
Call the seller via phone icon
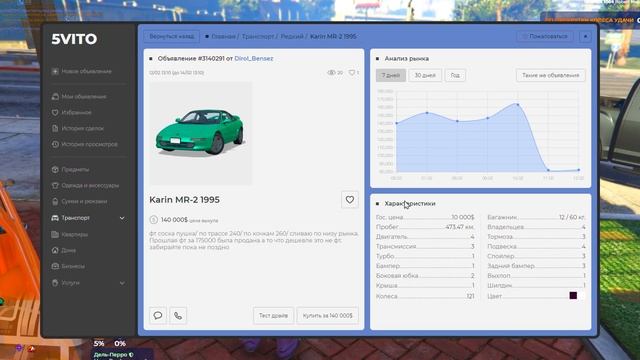pyautogui.click(x=178, y=316)
